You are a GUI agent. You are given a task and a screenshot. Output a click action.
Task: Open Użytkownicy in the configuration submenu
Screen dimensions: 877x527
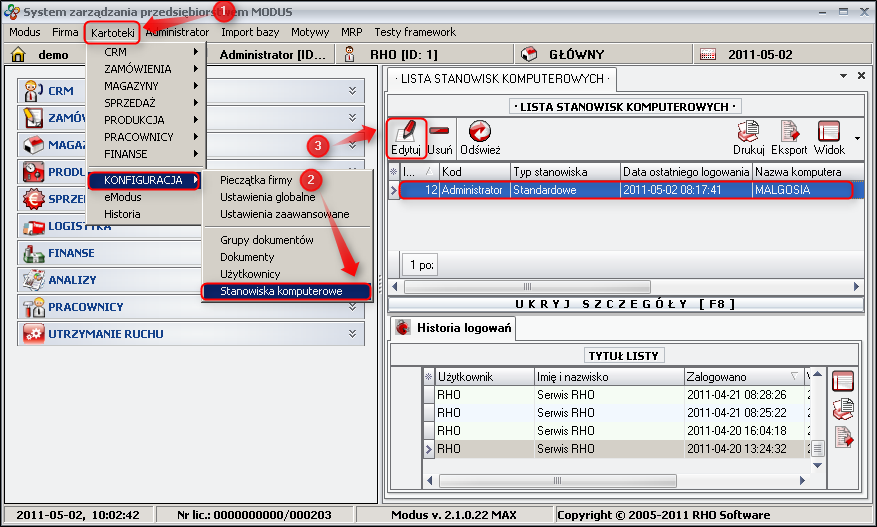click(x=250, y=274)
